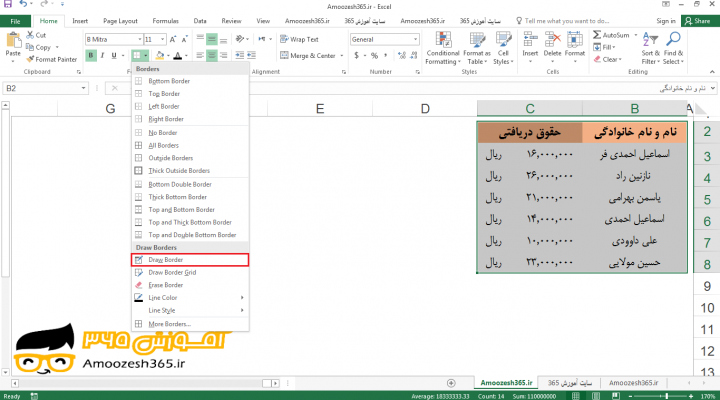Toggle Italic formatting
The width and height of the screenshot is (720, 400).
point(102,56)
